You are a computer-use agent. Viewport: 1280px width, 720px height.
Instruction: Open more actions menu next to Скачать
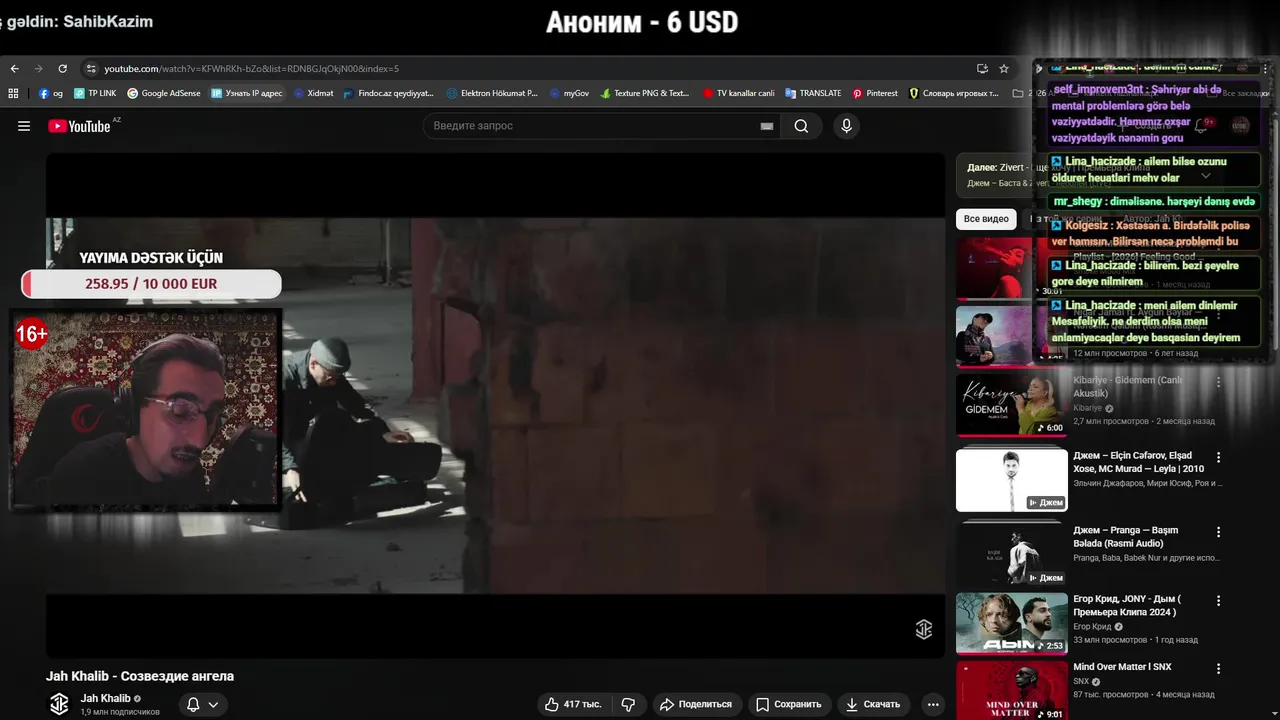pos(933,704)
